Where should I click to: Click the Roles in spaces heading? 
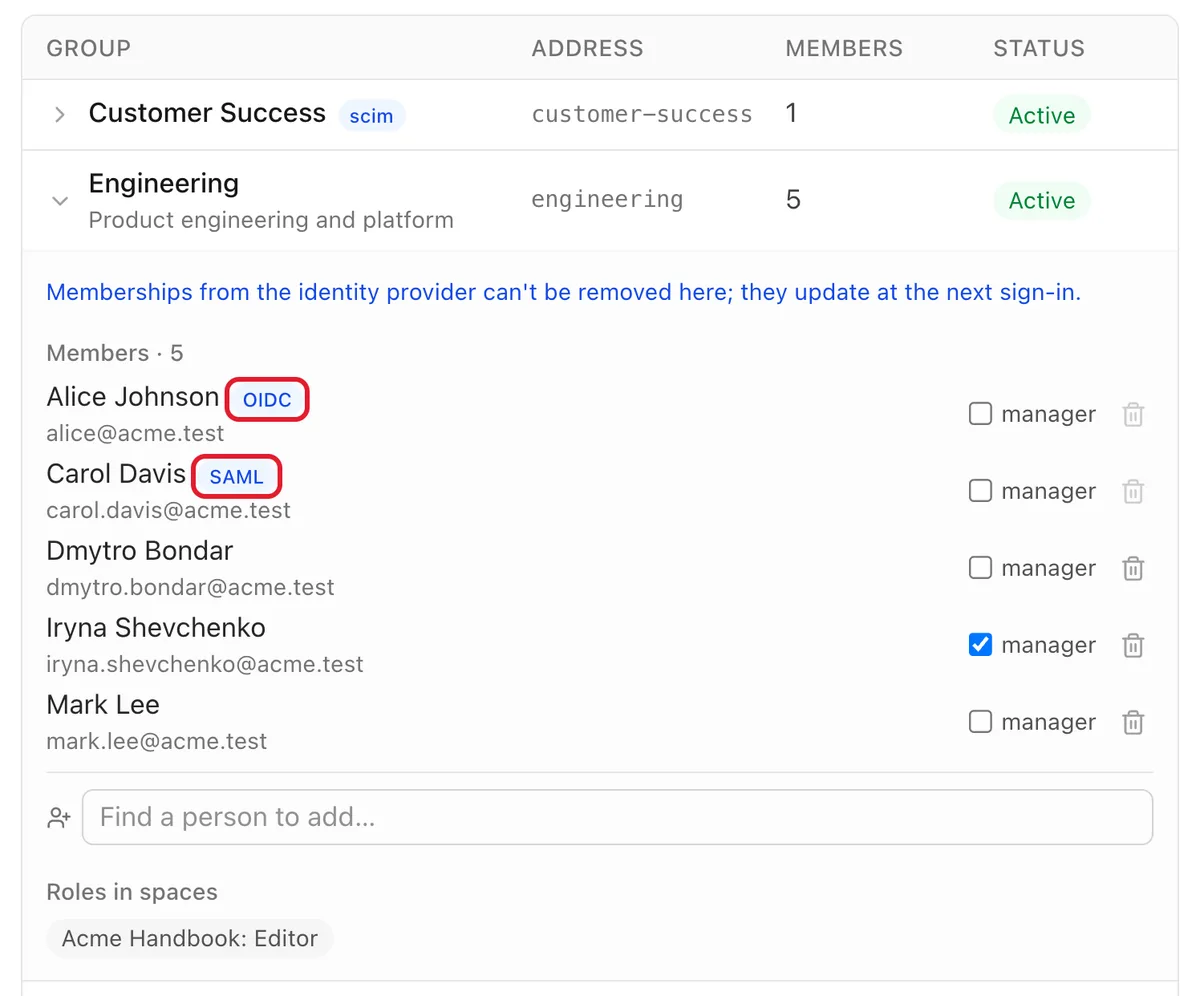[132, 892]
